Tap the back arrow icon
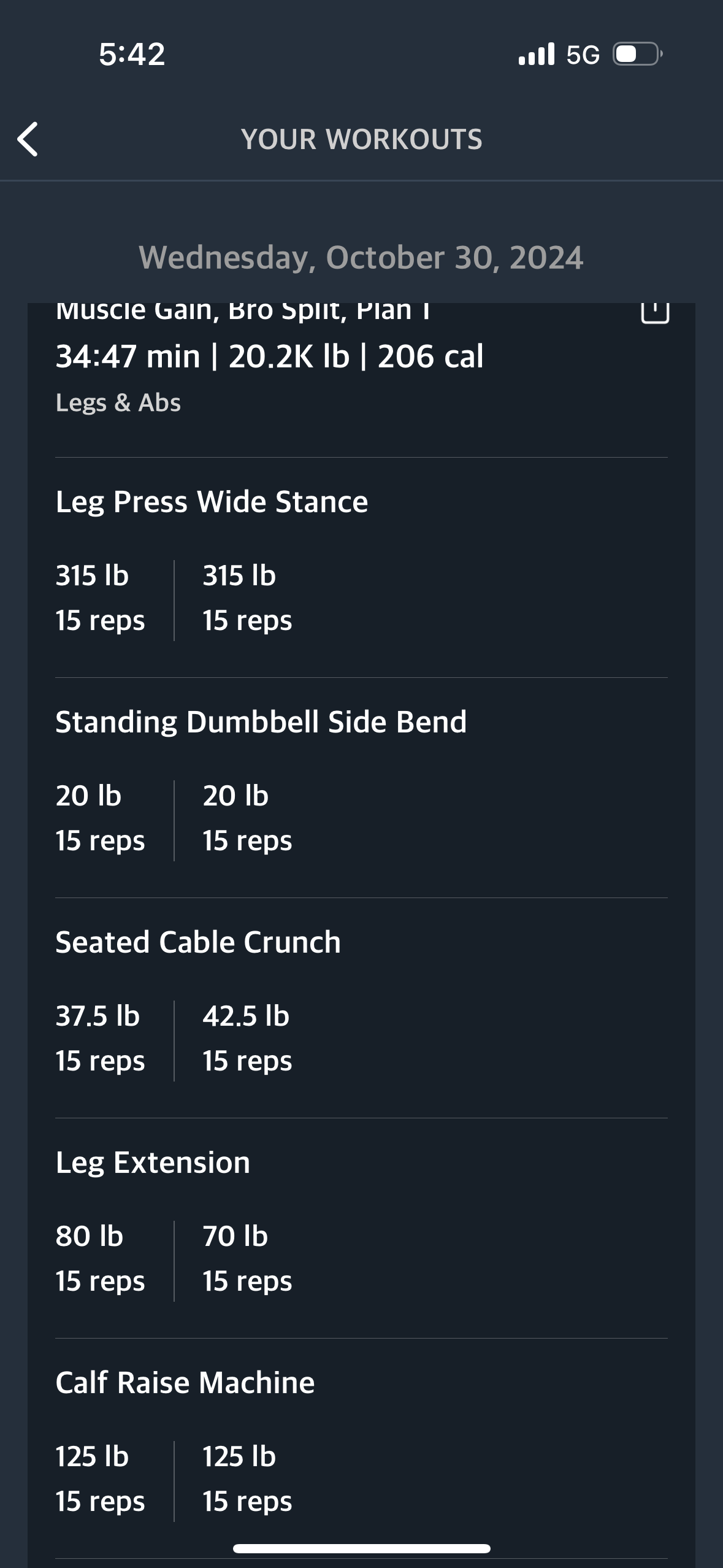Viewport: 723px width, 1568px height. click(28, 139)
